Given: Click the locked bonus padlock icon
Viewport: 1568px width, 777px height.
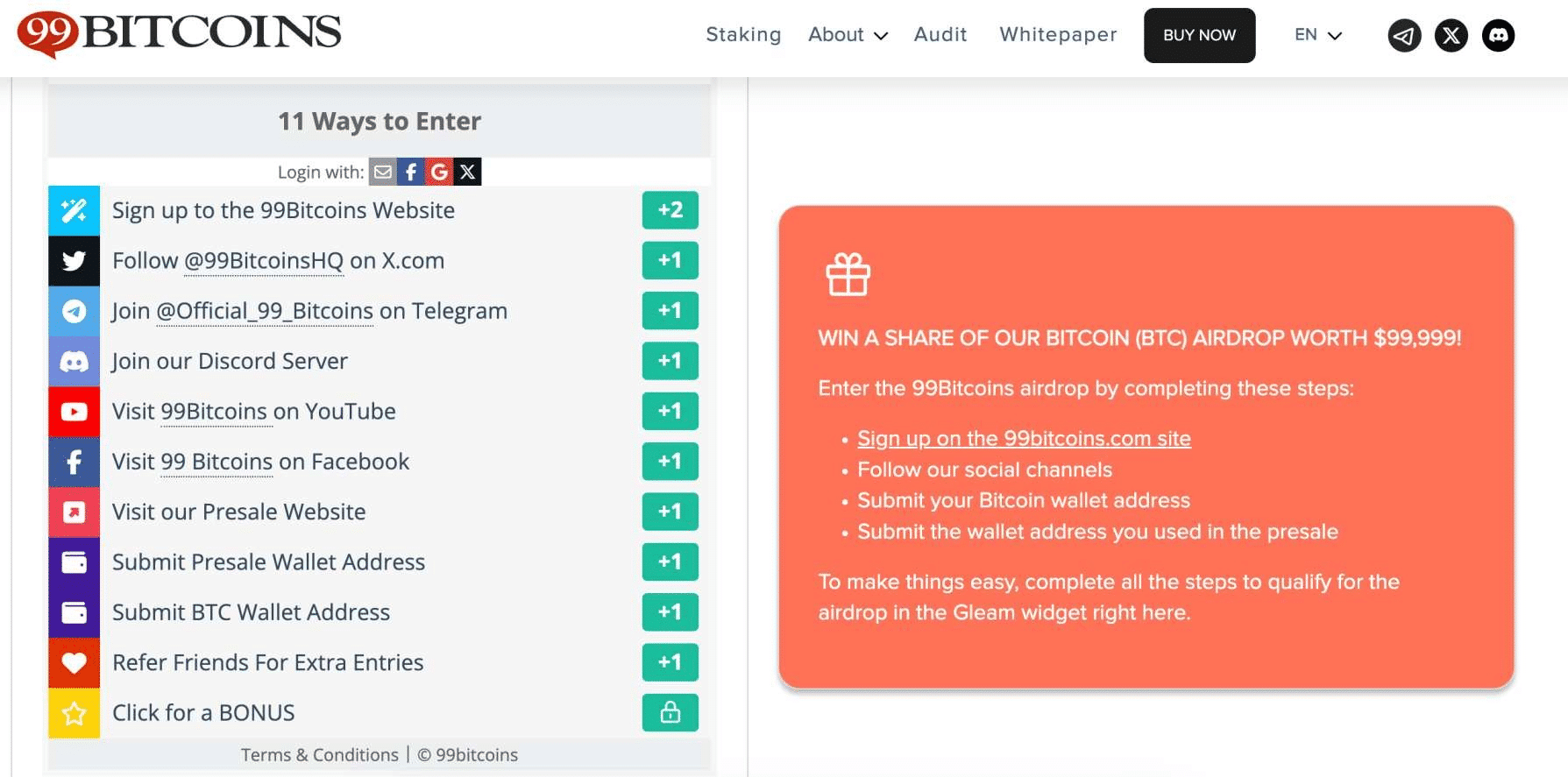Looking at the screenshot, I should coord(670,712).
